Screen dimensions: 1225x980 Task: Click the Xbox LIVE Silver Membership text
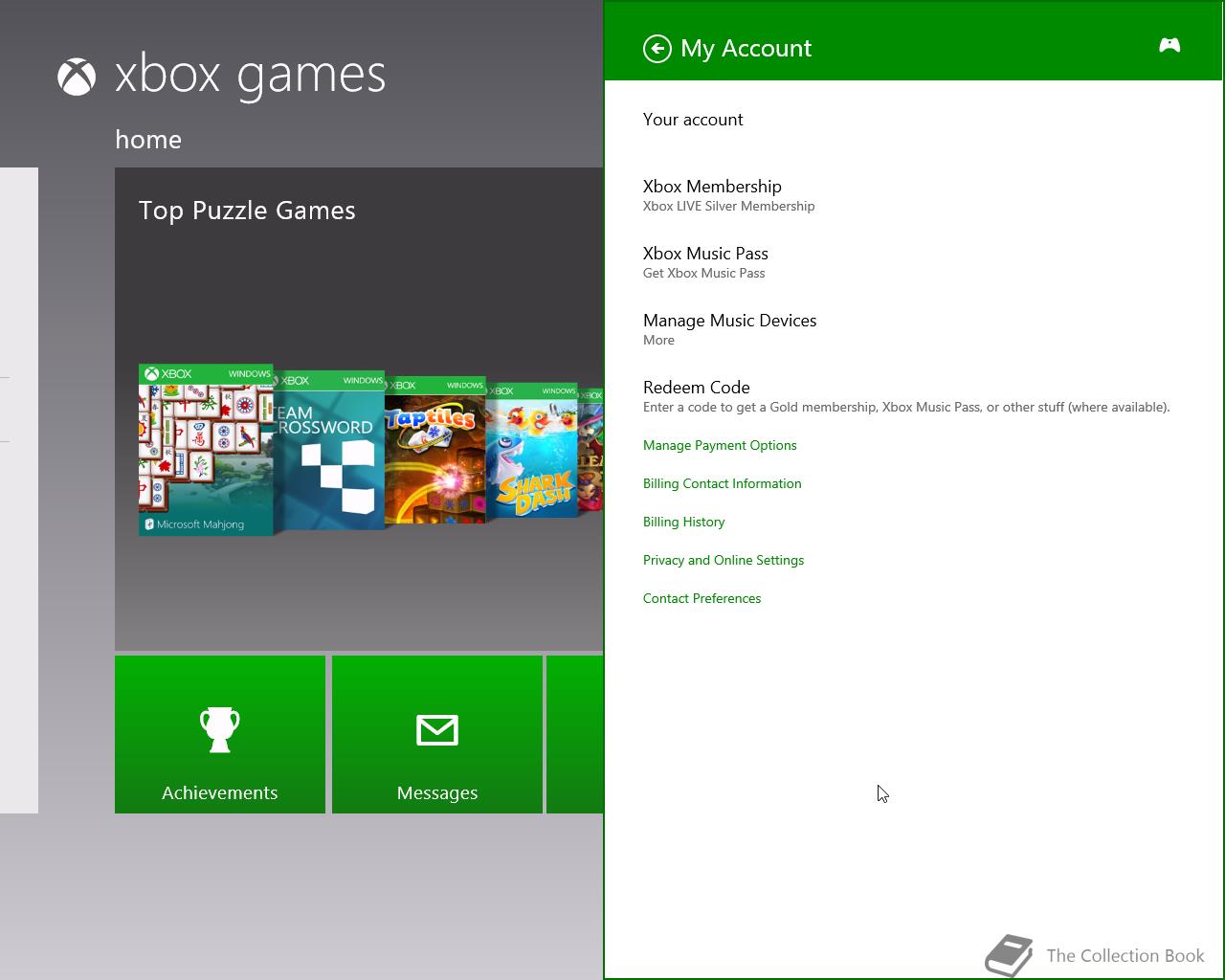tap(729, 206)
